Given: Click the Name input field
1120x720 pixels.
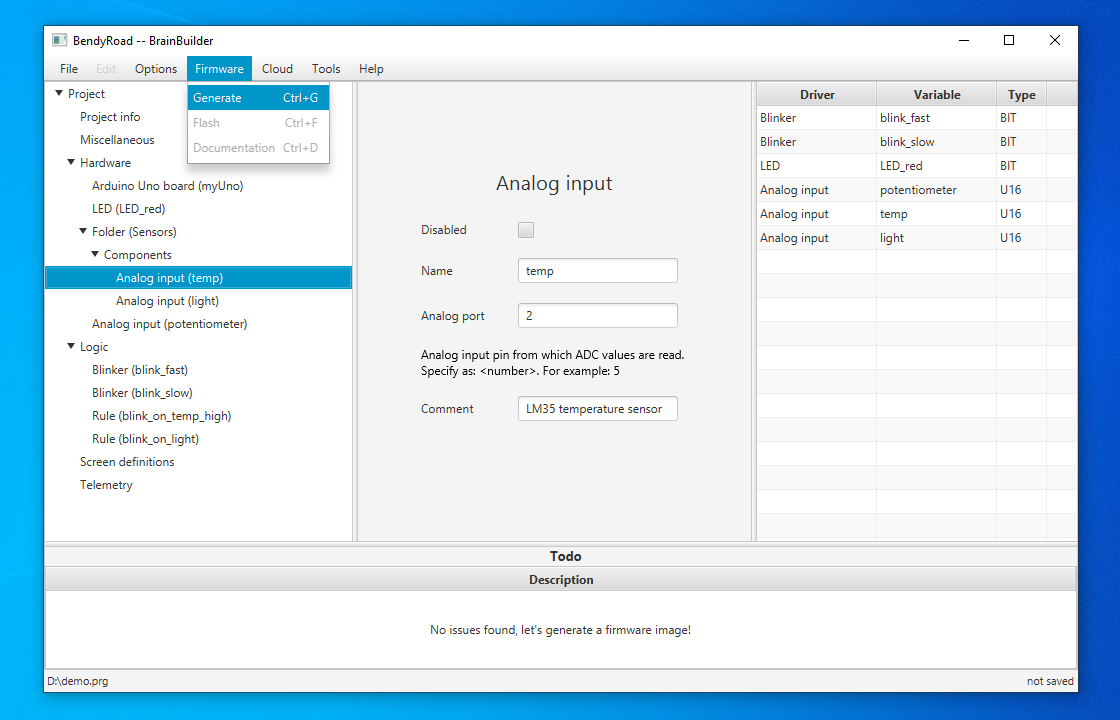Looking at the screenshot, I should tap(597, 271).
